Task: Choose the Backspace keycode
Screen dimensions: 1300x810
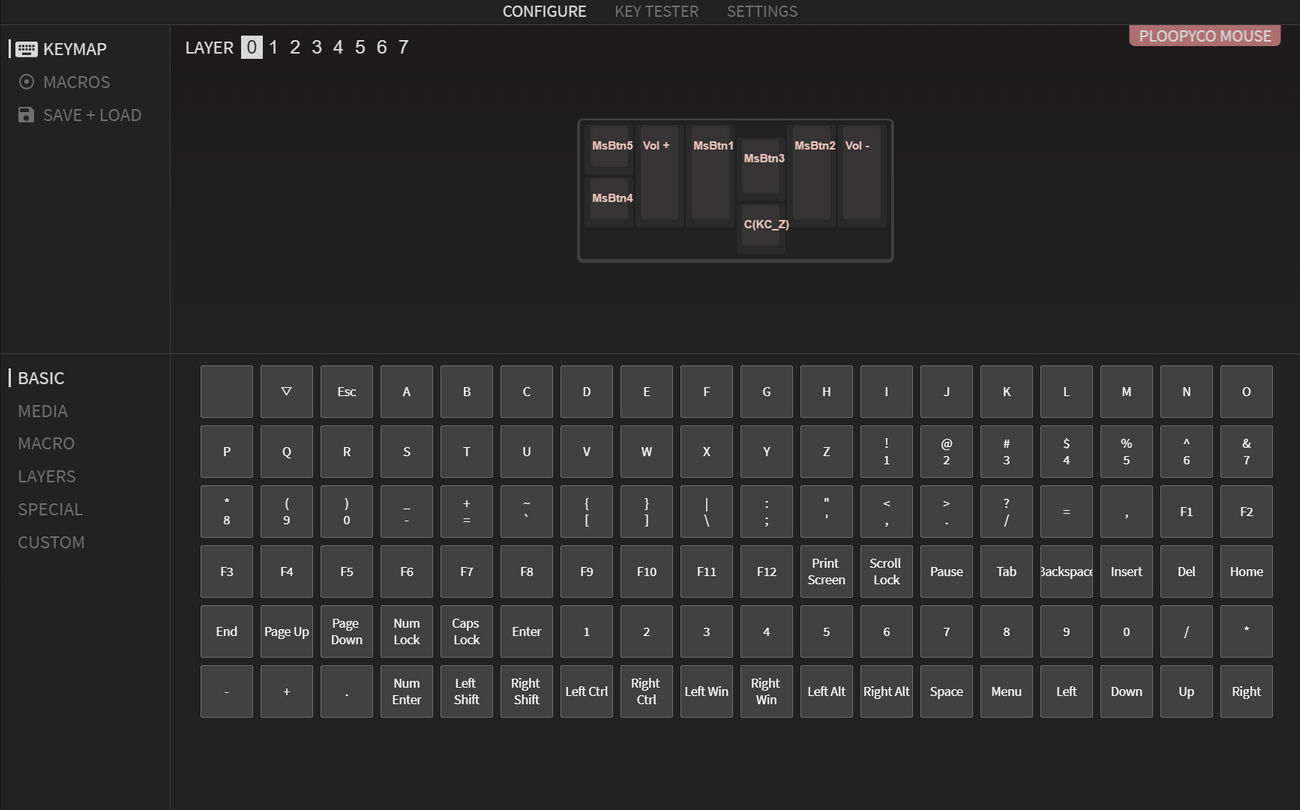Action: click(x=1066, y=571)
